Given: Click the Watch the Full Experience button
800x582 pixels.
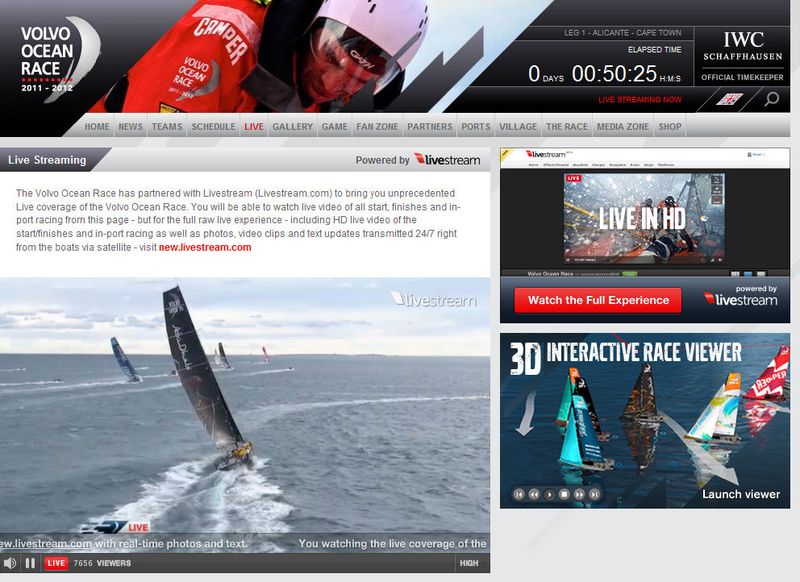Looking at the screenshot, I should point(598,300).
